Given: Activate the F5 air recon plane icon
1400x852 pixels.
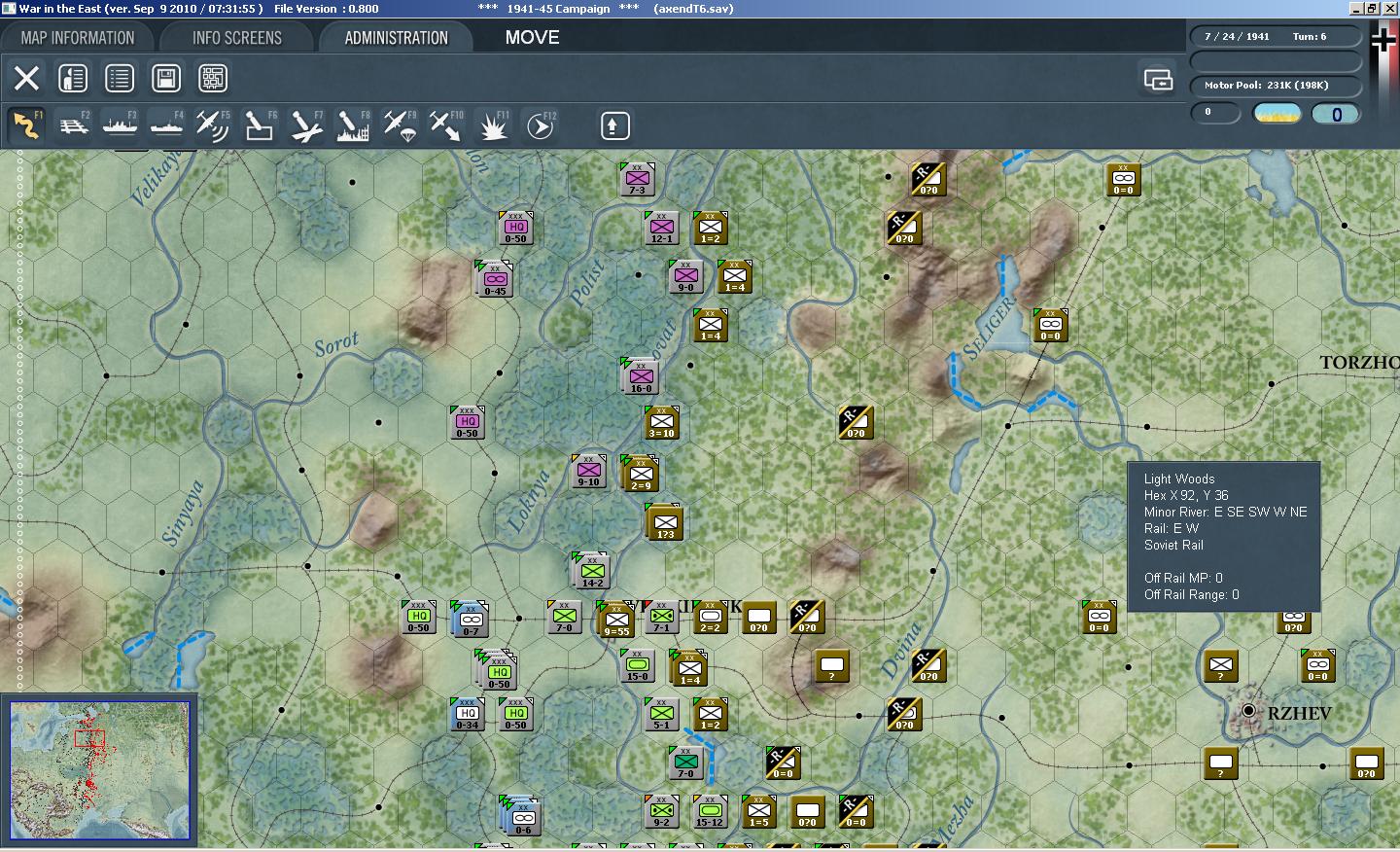Looking at the screenshot, I should point(213,125).
